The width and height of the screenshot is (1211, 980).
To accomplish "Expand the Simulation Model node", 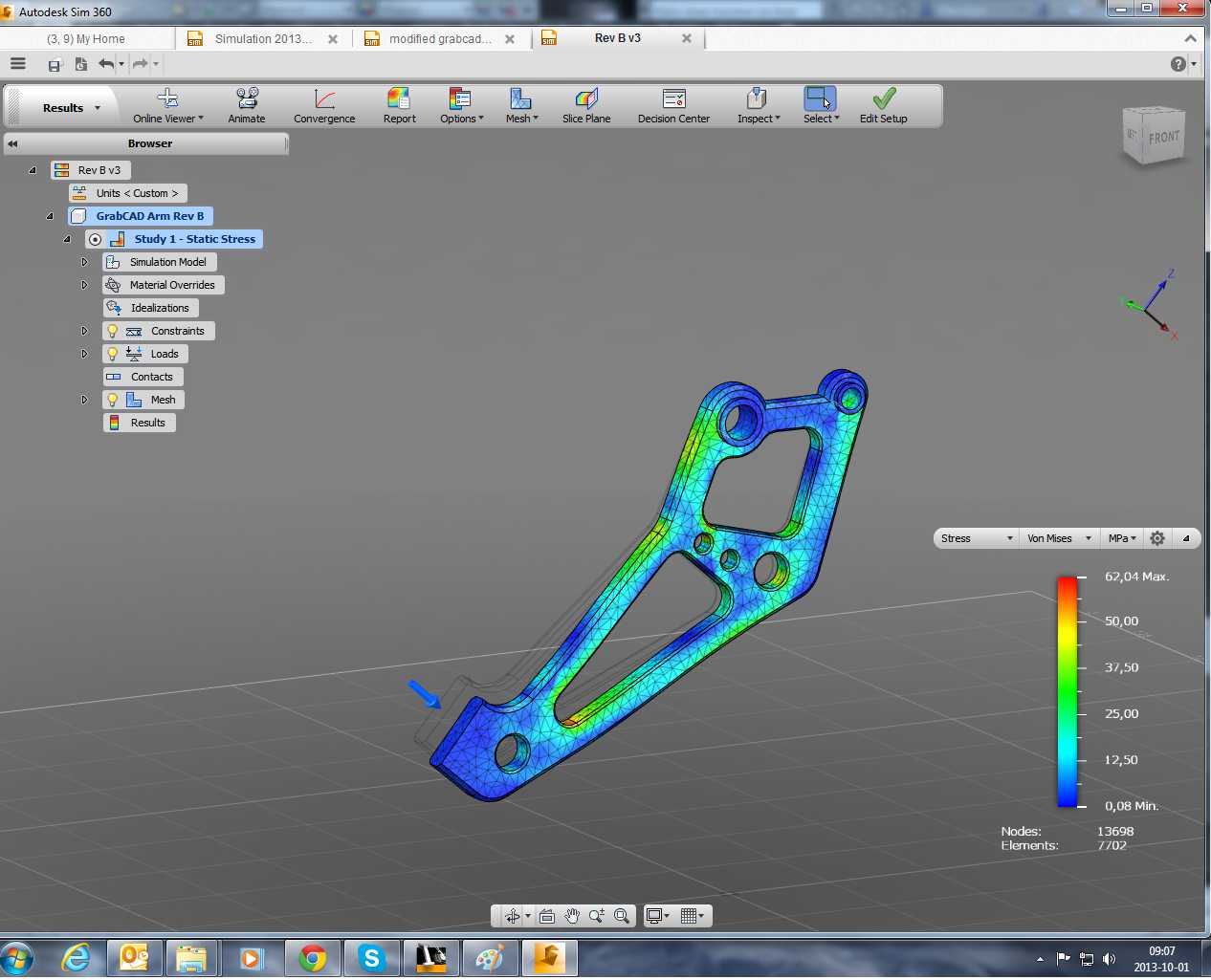I will tap(84, 262).
